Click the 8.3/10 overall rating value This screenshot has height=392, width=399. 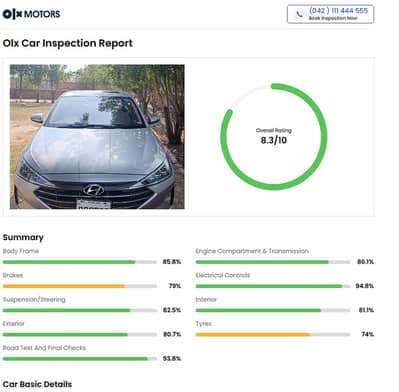coord(274,140)
